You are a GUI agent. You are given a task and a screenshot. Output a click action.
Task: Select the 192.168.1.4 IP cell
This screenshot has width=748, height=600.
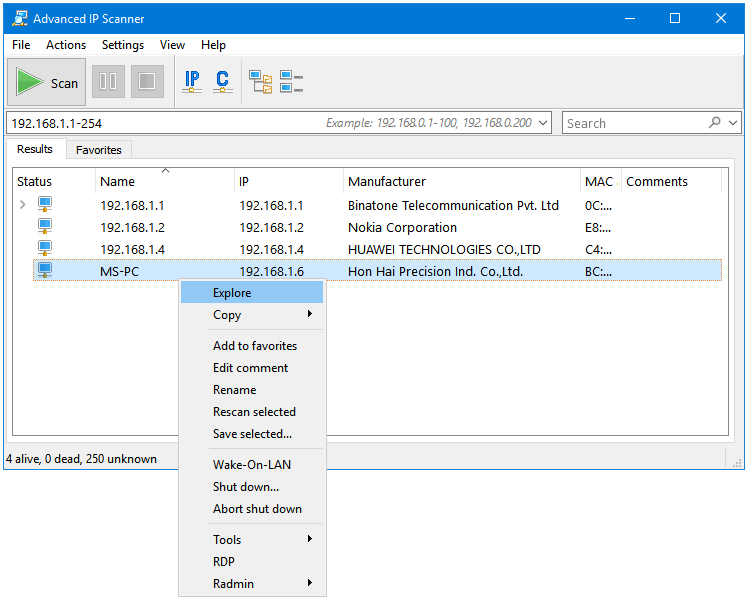(x=271, y=249)
